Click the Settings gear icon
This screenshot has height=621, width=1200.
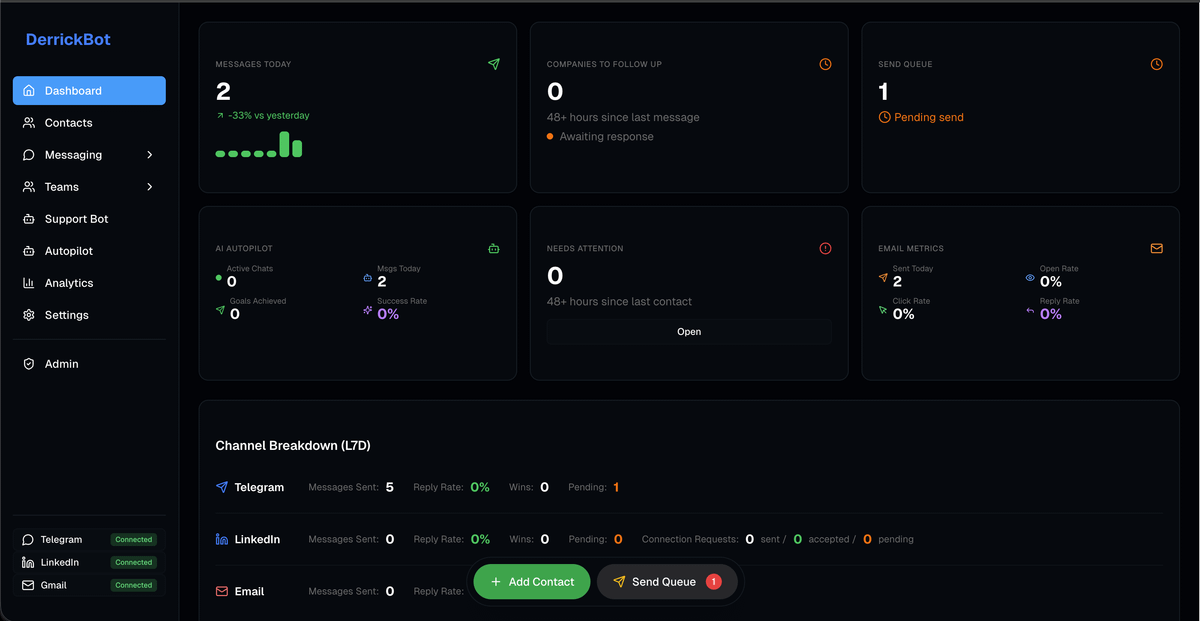pyautogui.click(x=29, y=315)
